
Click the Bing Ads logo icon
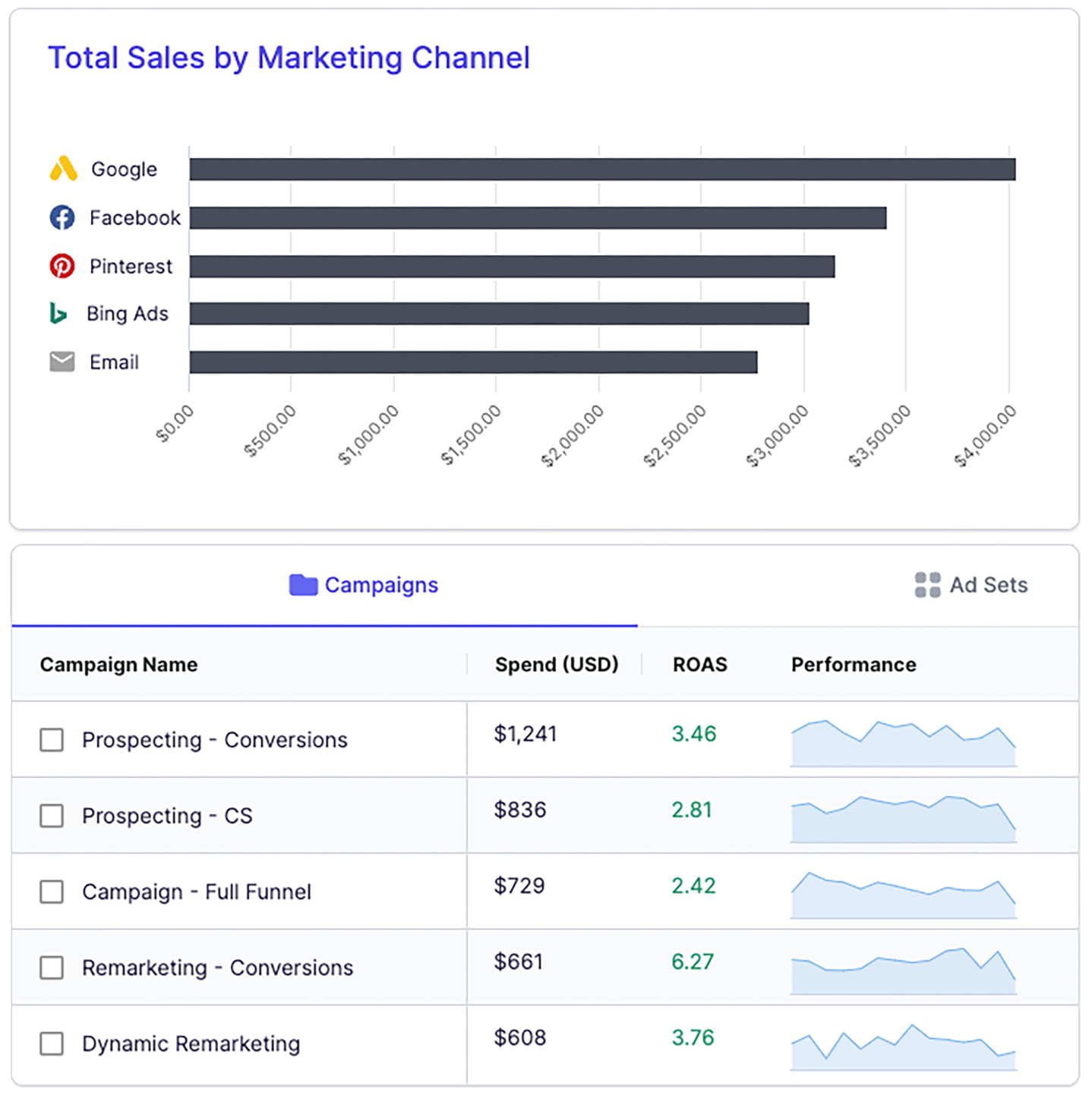[58, 313]
